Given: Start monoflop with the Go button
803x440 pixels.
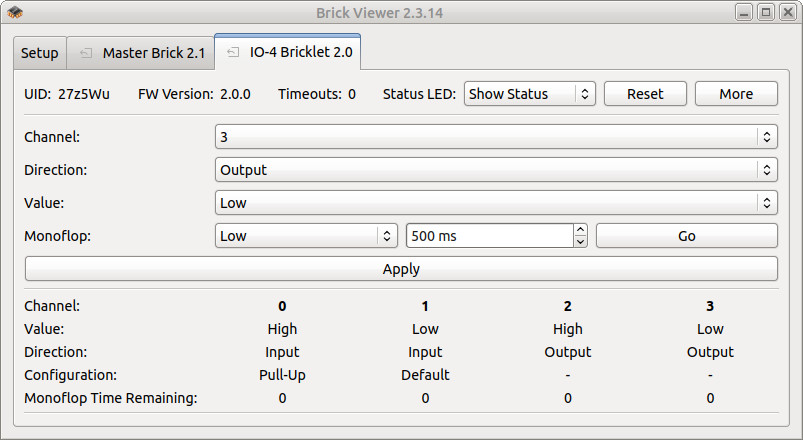Looking at the screenshot, I should point(686,236).
